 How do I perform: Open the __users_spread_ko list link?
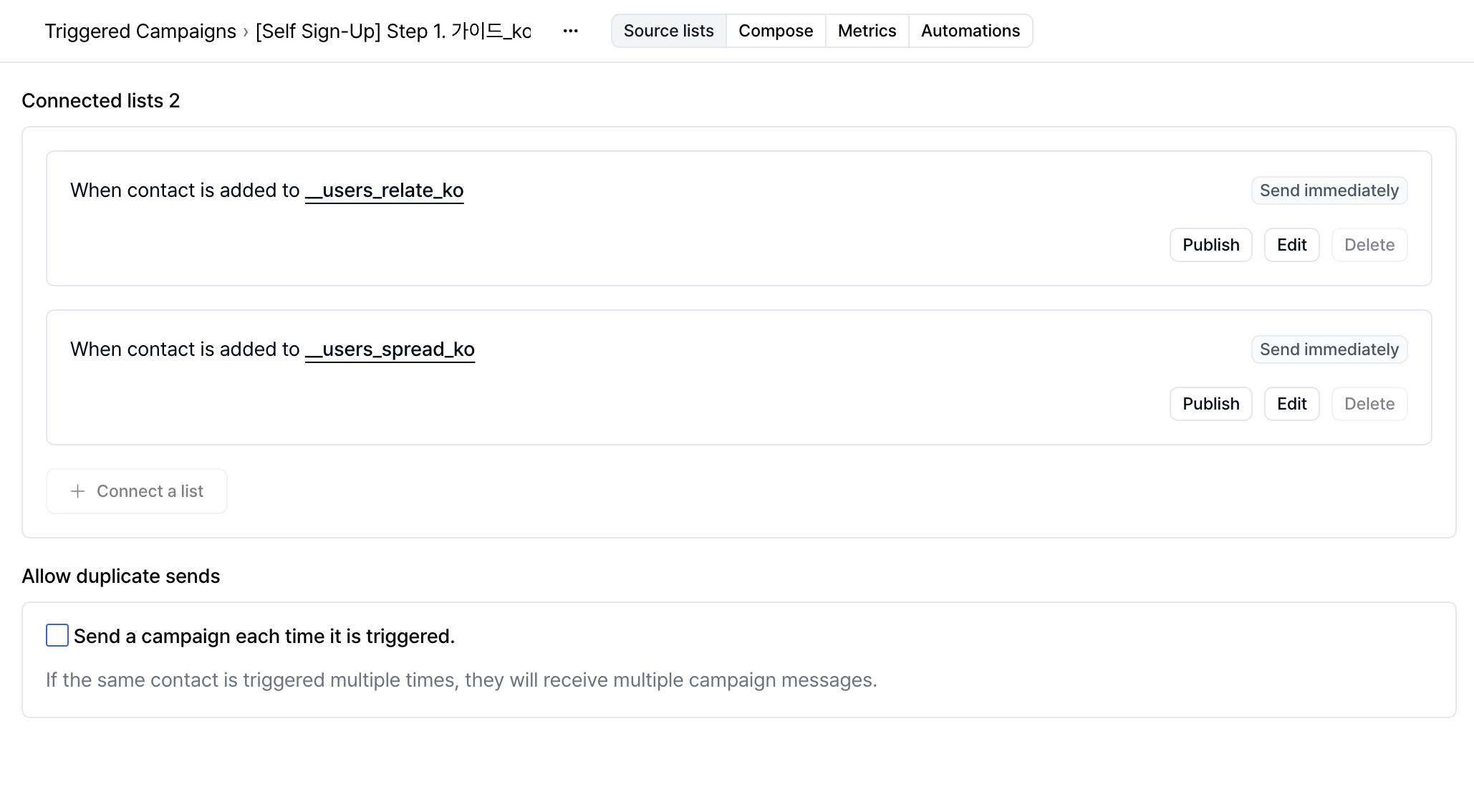pos(390,349)
